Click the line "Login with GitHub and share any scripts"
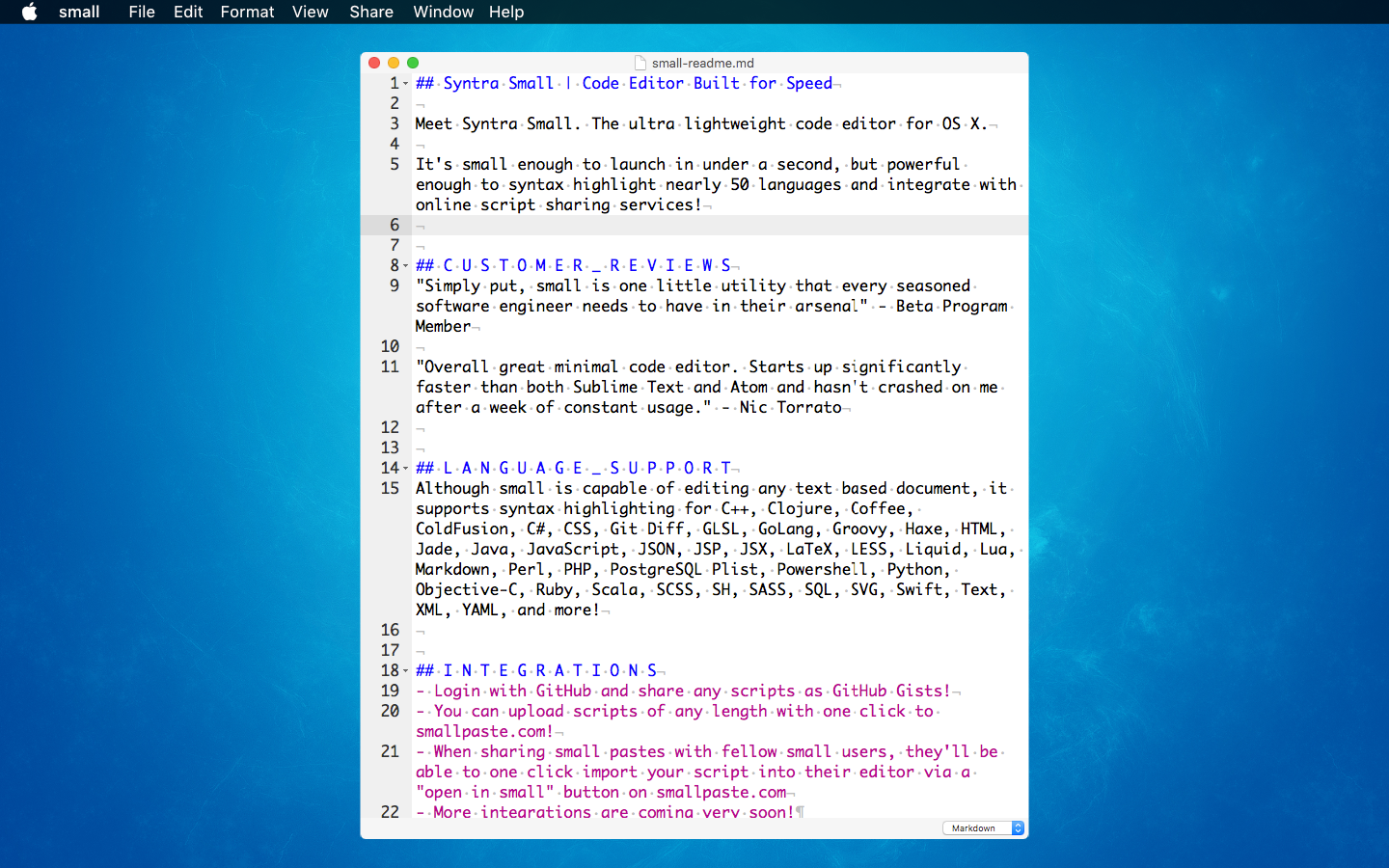Screen dimensions: 1389x868 point(692,691)
